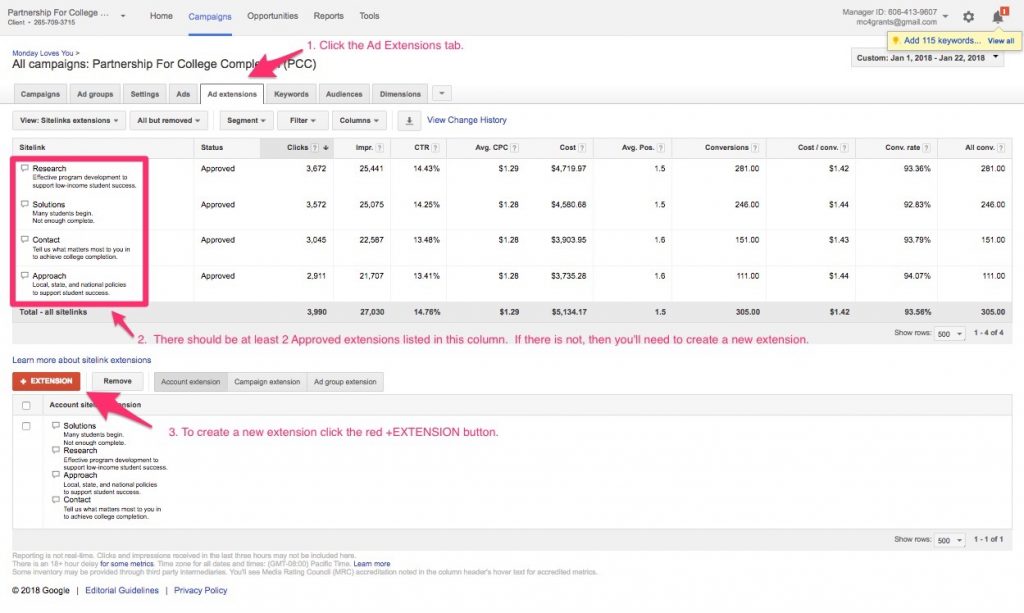This screenshot has height=613, width=1024.
Task: Switch to the Campaigns tab
Action: (x=40, y=94)
